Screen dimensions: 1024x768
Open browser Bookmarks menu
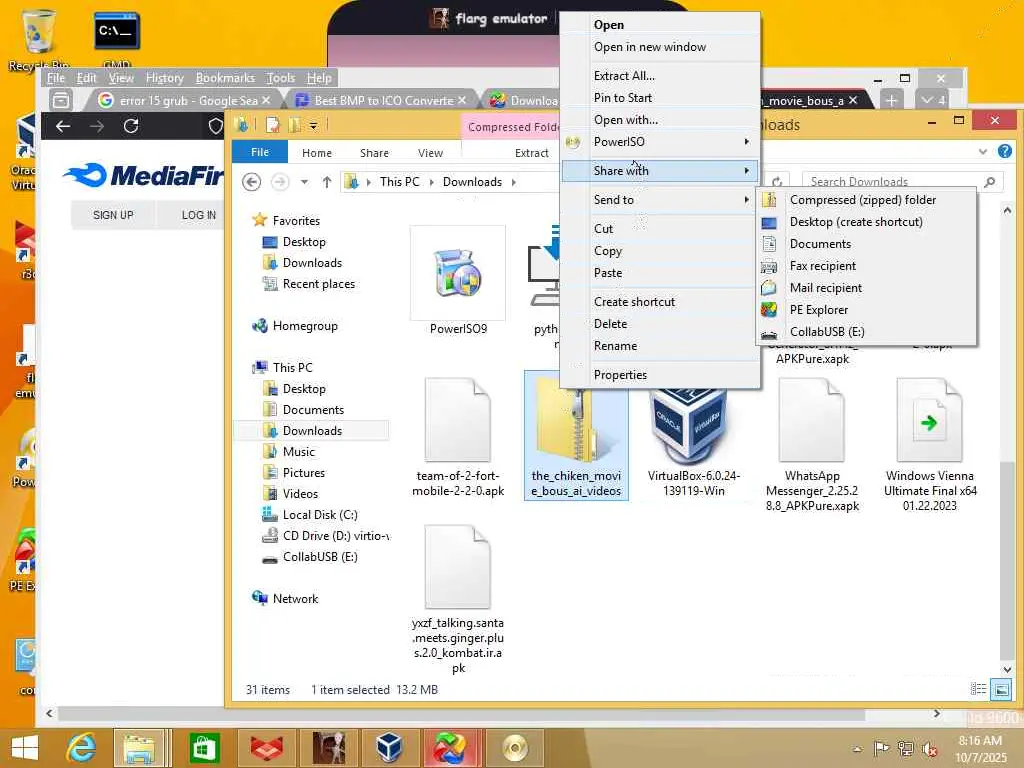pyautogui.click(x=225, y=78)
